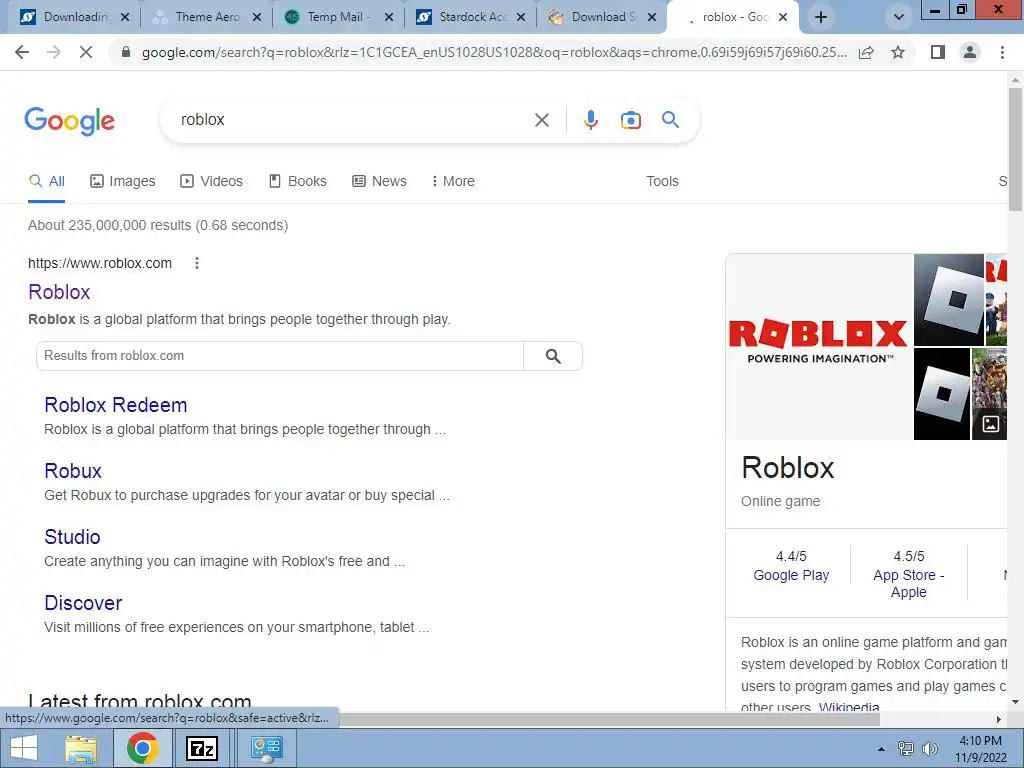The width and height of the screenshot is (1024, 768).
Task: Click the horizontal scrollbar right arrow
Action: 999,719
